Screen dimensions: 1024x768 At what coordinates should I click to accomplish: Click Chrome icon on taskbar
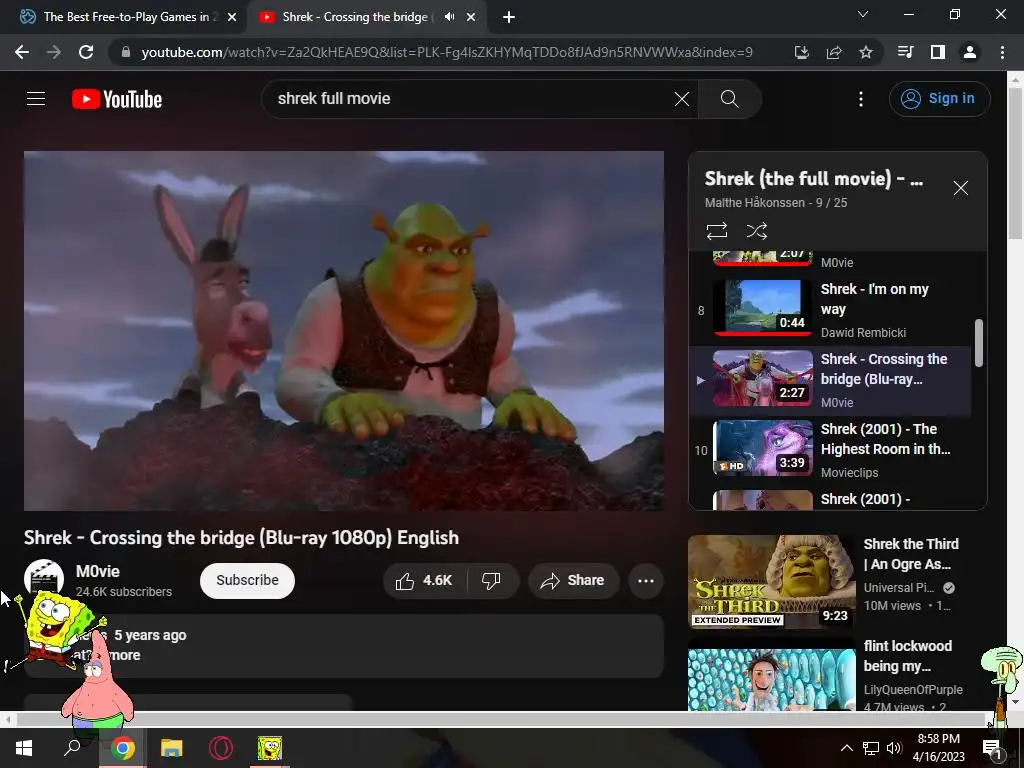click(x=122, y=748)
